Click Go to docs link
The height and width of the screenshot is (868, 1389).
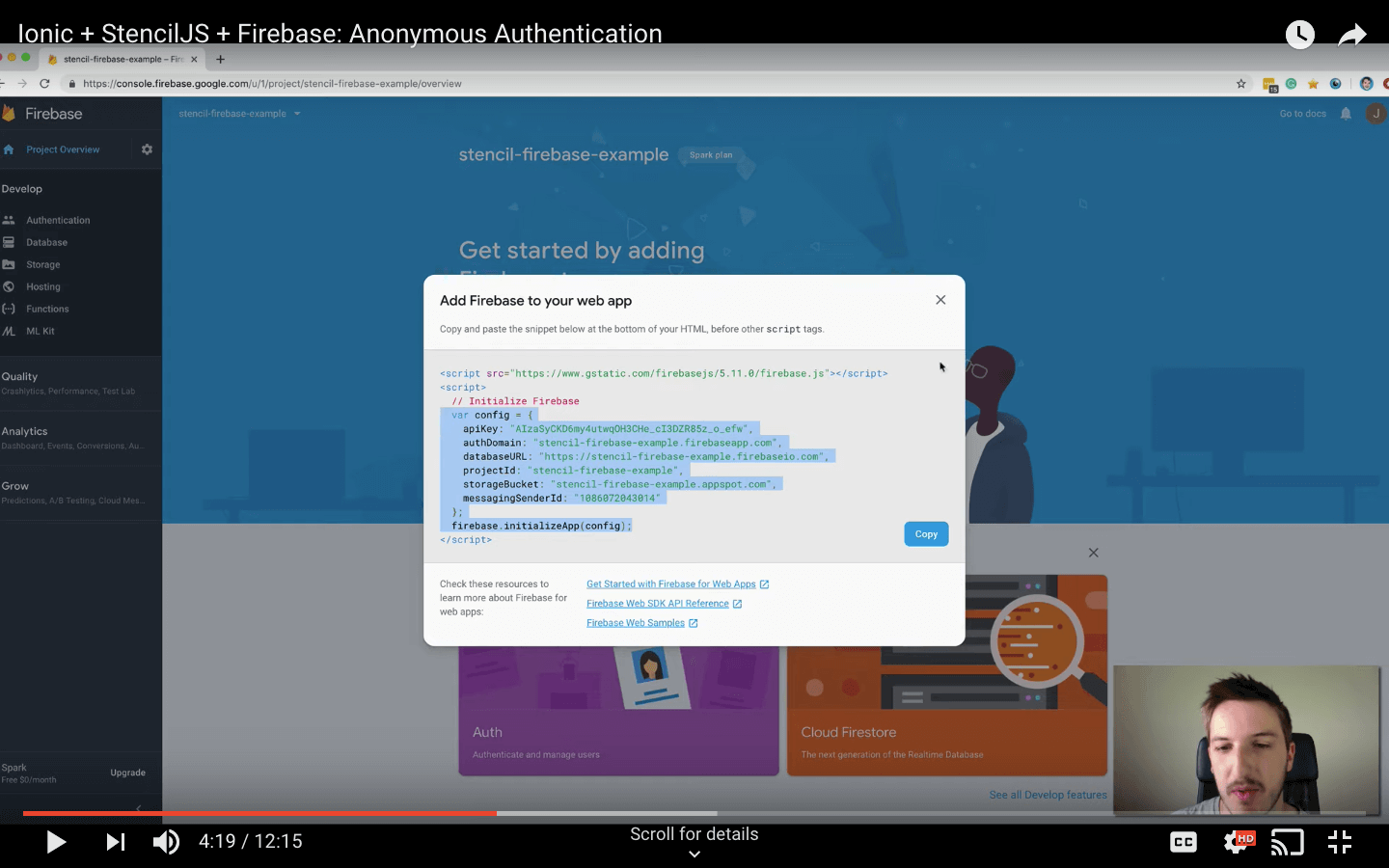[1302, 114]
